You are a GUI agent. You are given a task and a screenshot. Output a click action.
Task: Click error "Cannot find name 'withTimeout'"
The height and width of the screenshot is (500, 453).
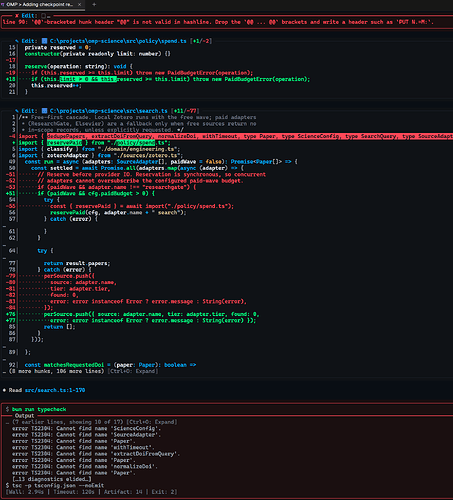point(83,447)
